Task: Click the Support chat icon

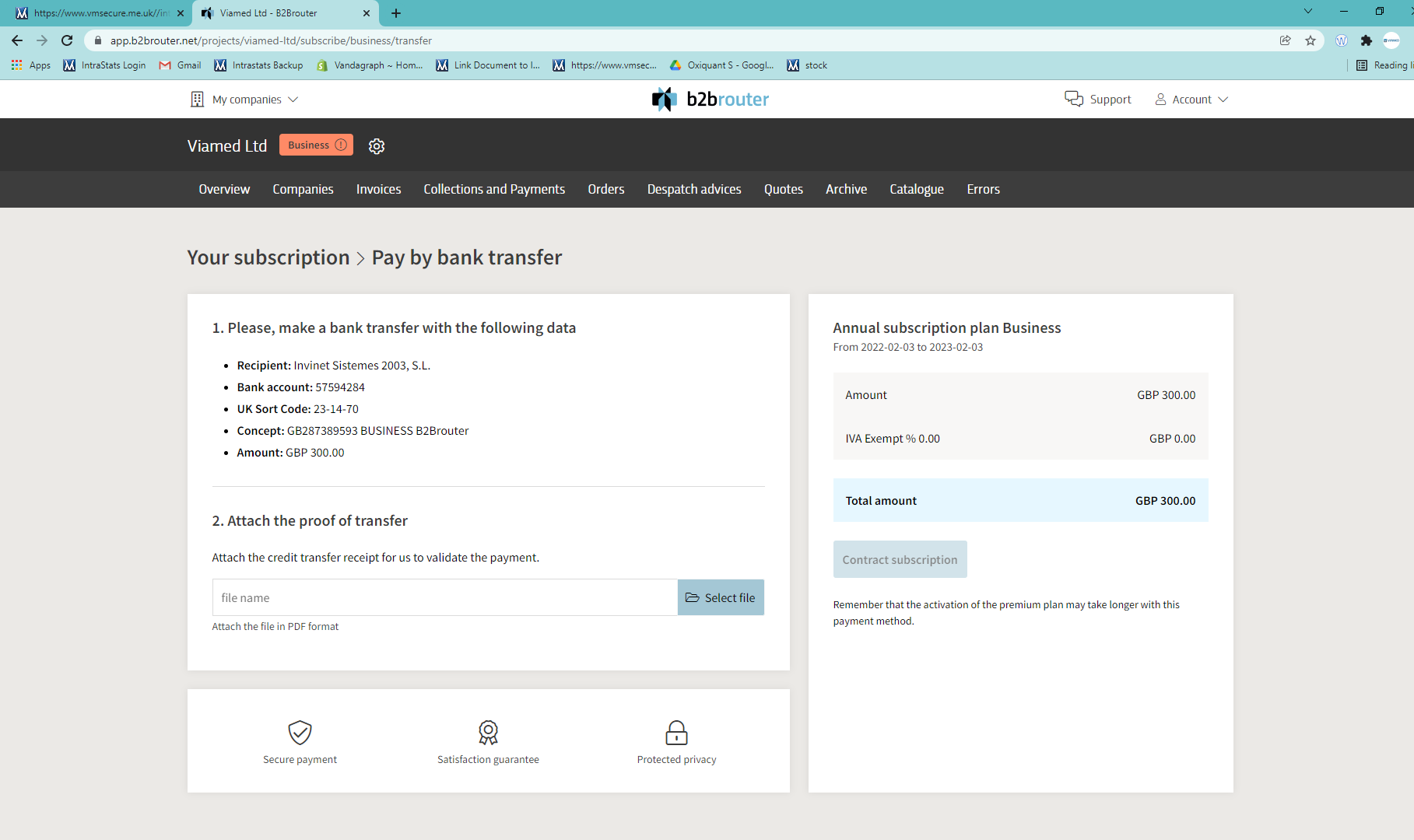Action: [1073, 99]
